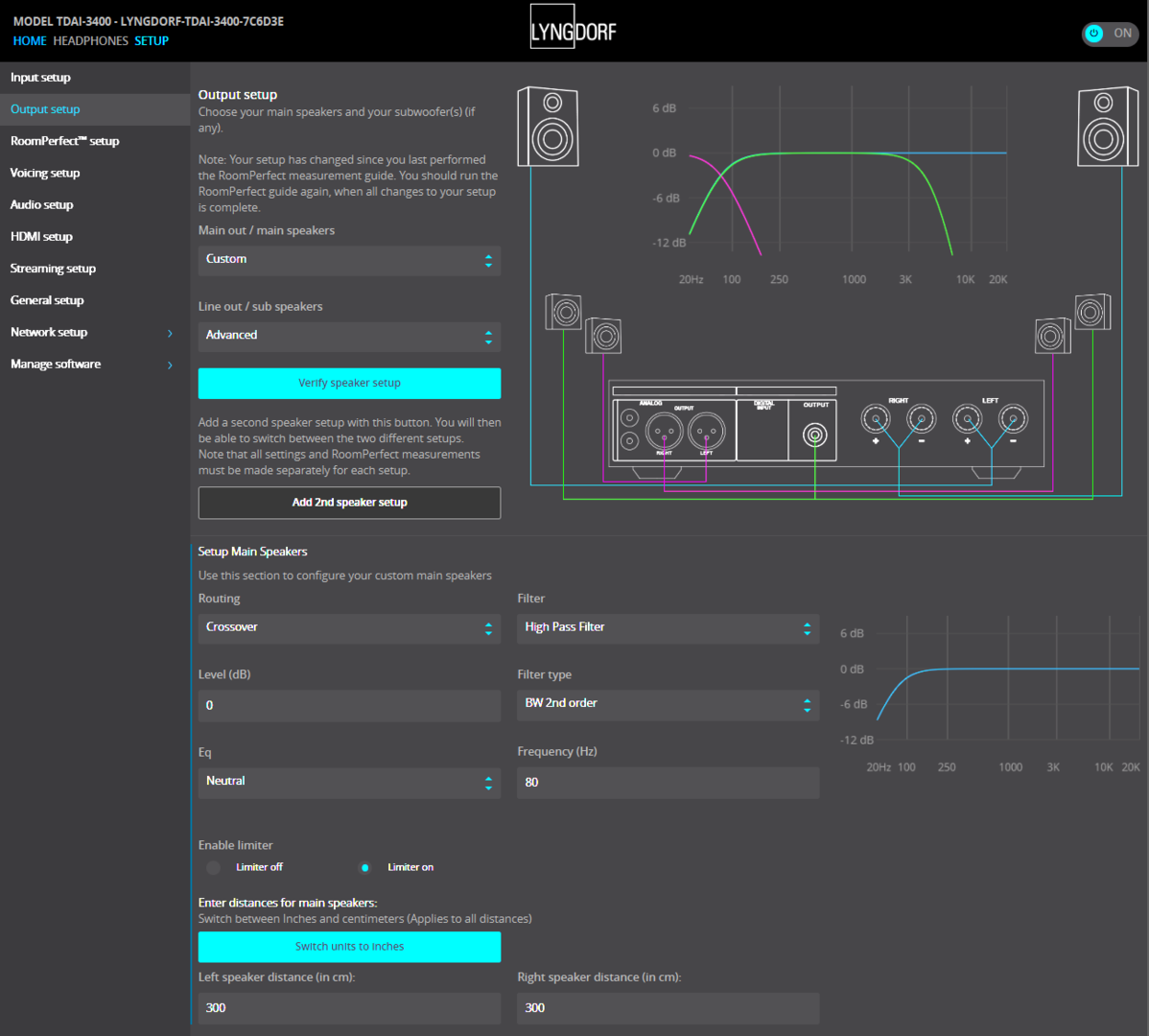Open General setup page

click(x=95, y=300)
